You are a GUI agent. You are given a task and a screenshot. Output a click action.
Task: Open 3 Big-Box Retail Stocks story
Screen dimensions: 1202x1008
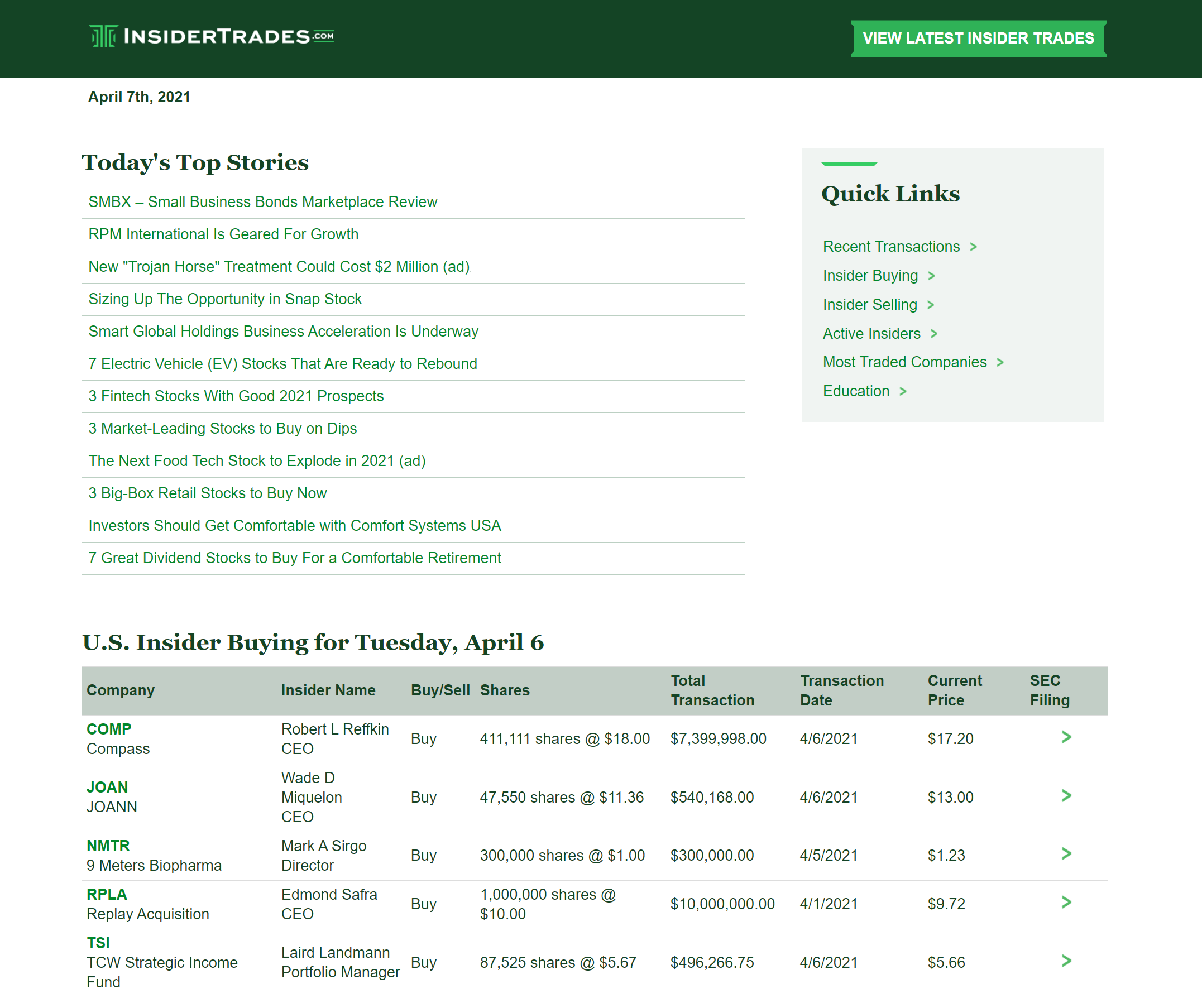tap(207, 493)
